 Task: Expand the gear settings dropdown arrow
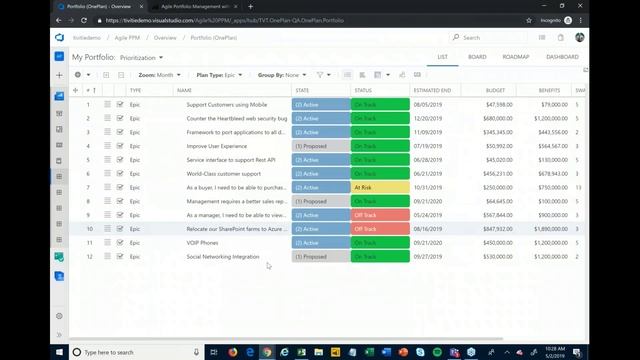tap(88, 75)
